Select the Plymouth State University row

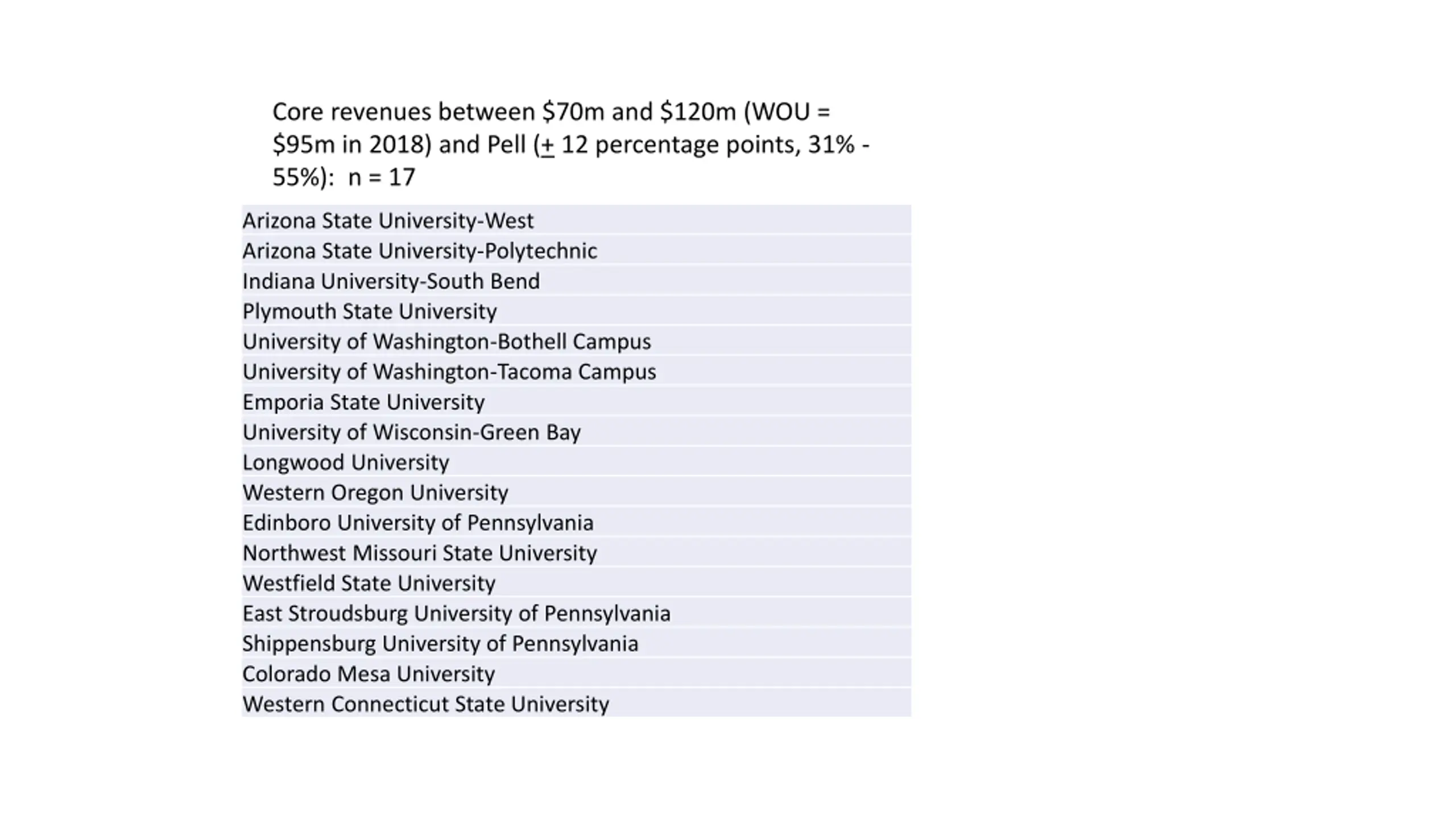[x=370, y=311]
